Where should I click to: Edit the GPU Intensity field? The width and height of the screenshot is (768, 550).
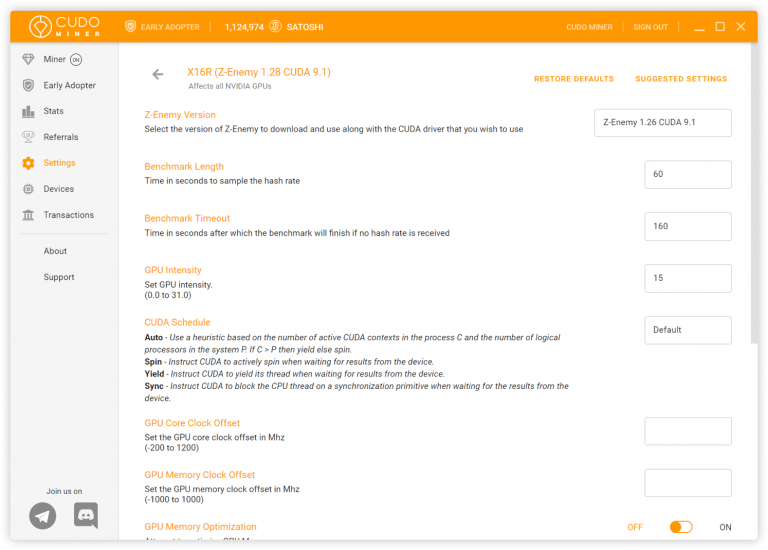click(688, 278)
